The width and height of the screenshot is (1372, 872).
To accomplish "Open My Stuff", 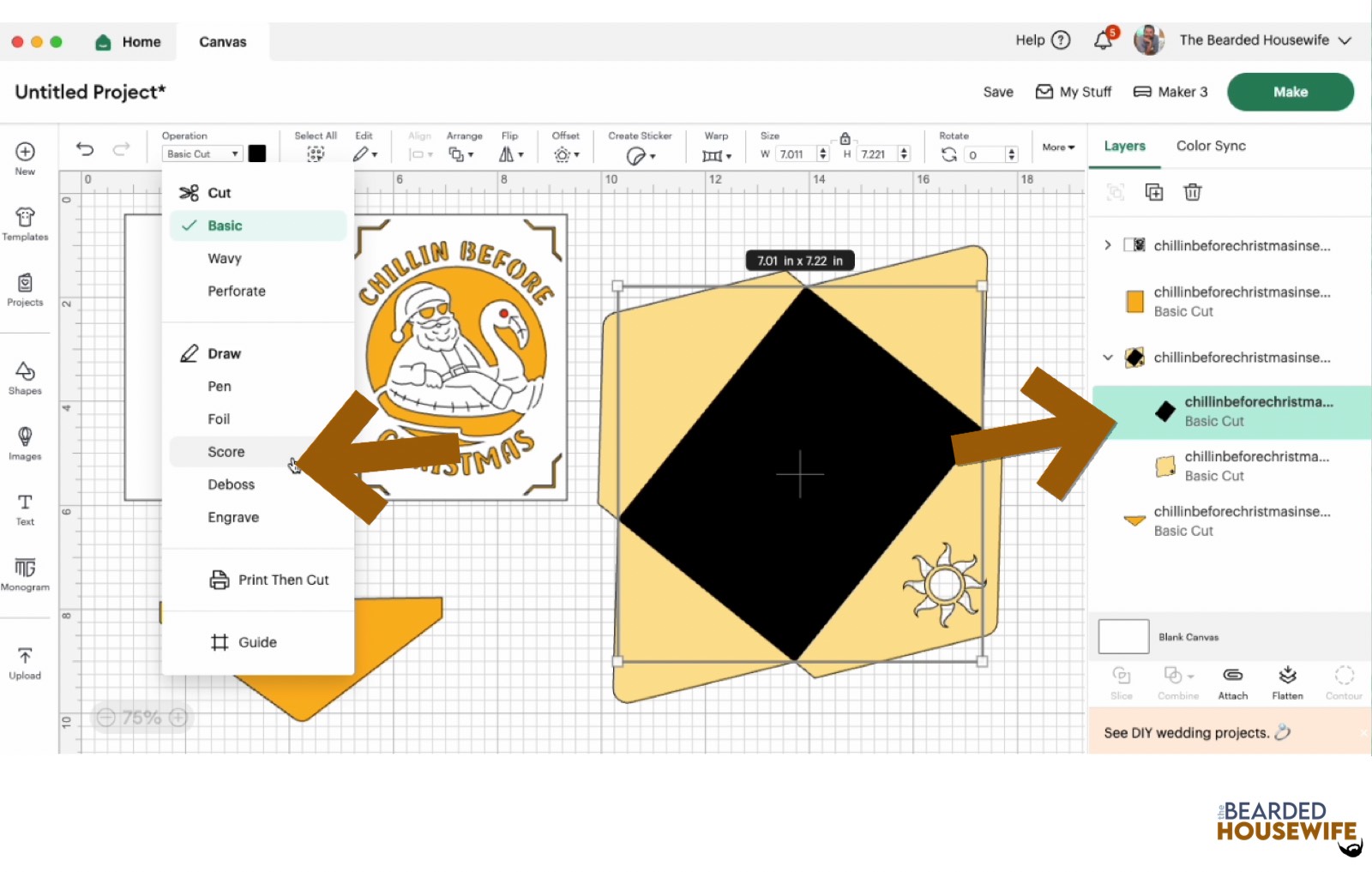I will [x=1074, y=92].
